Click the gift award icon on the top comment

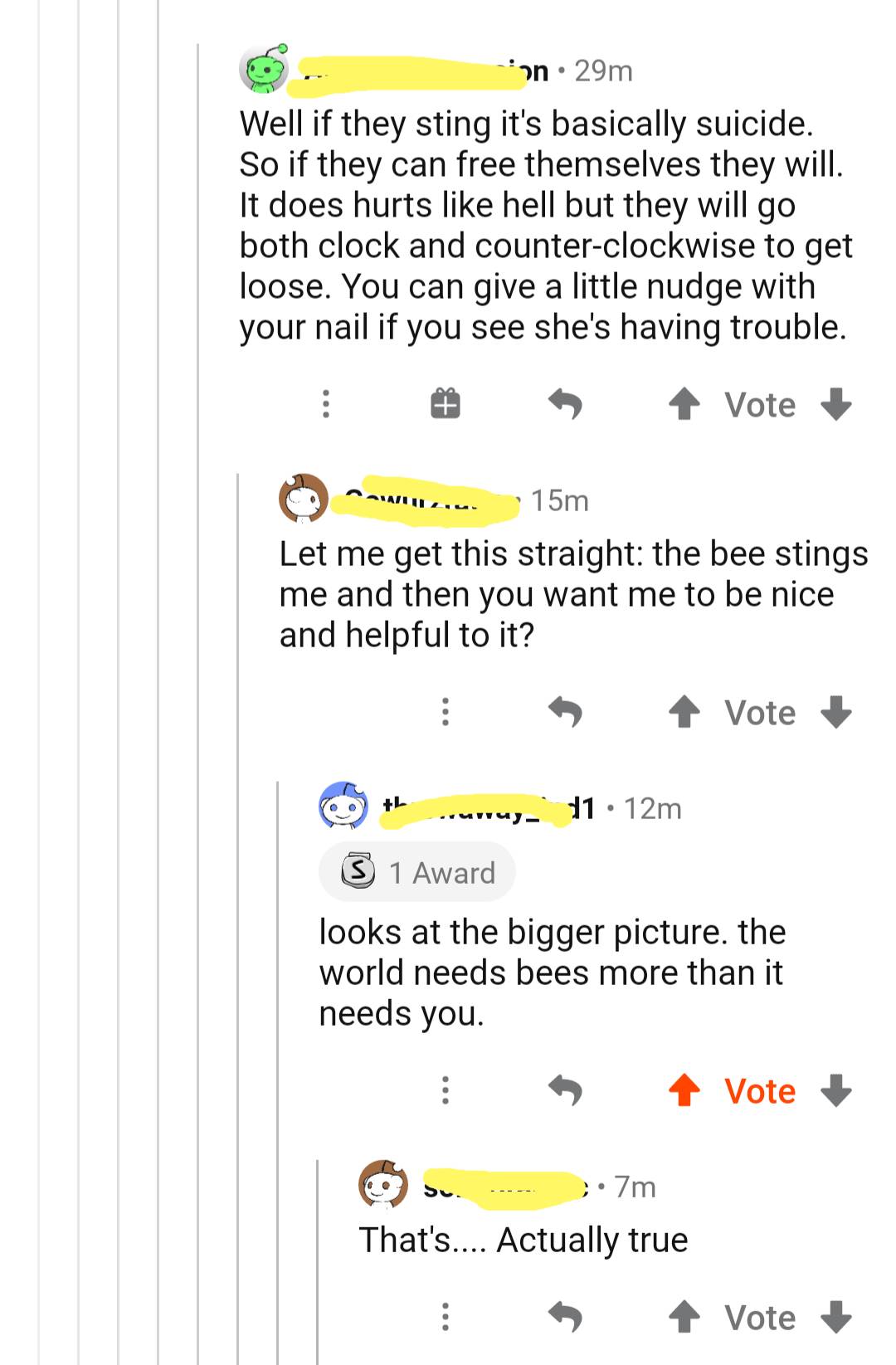pos(446,404)
